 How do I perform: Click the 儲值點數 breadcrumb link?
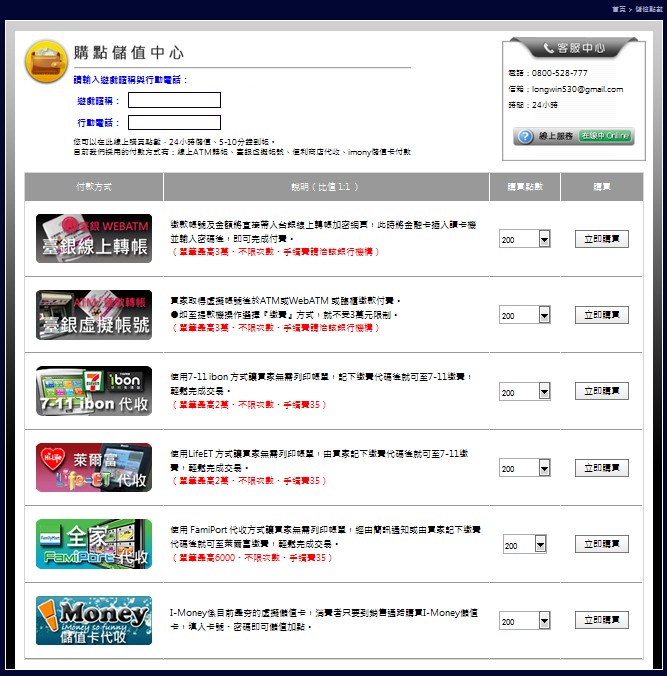[x=649, y=8]
